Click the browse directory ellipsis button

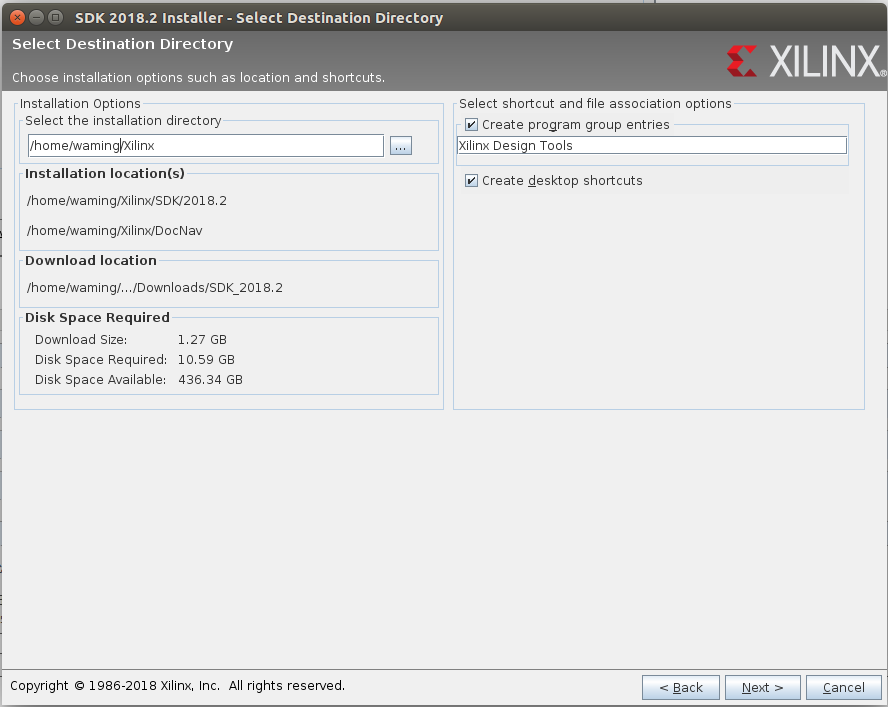pos(400,146)
